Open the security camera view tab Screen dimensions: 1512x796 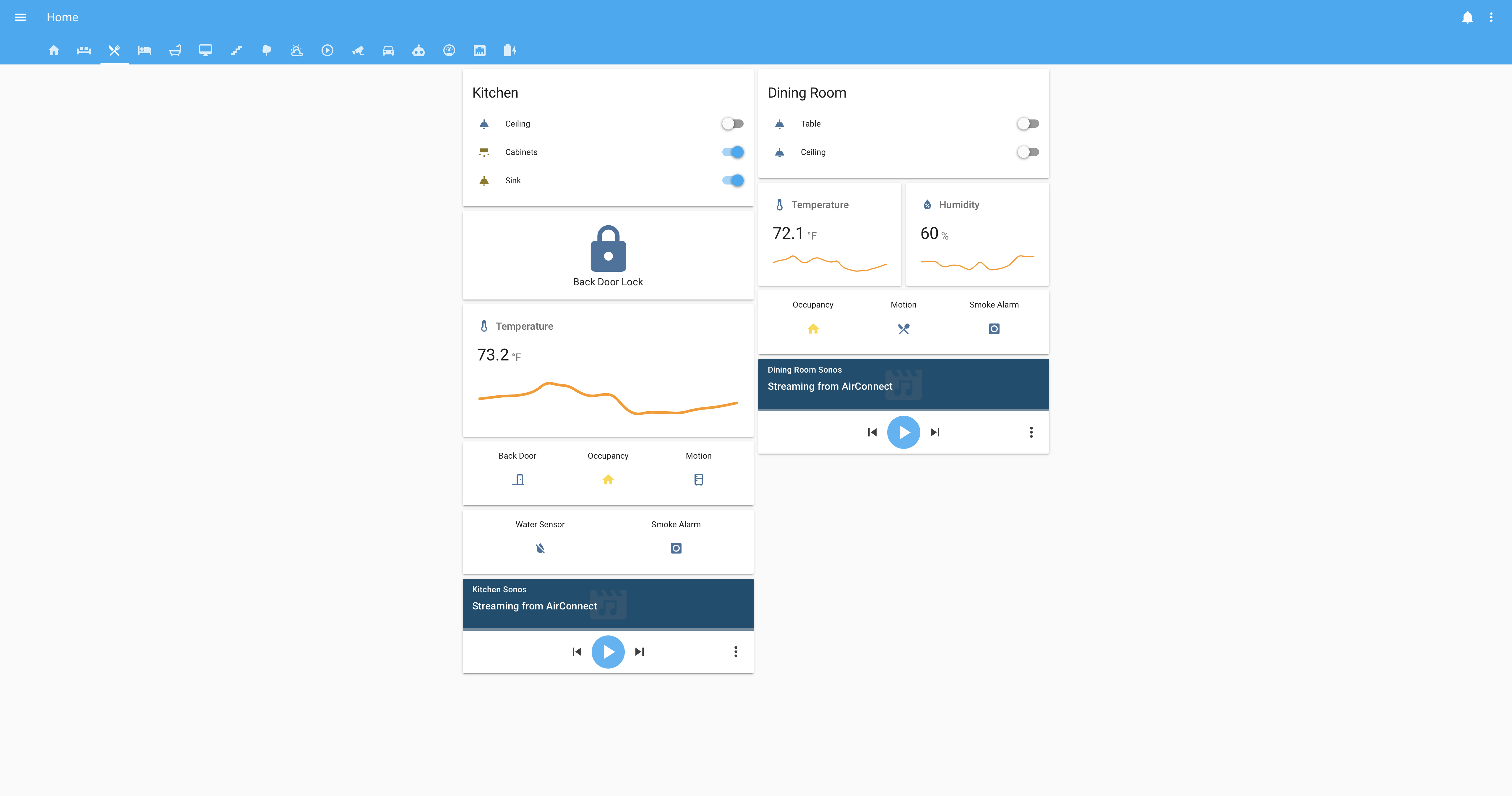[x=358, y=51]
